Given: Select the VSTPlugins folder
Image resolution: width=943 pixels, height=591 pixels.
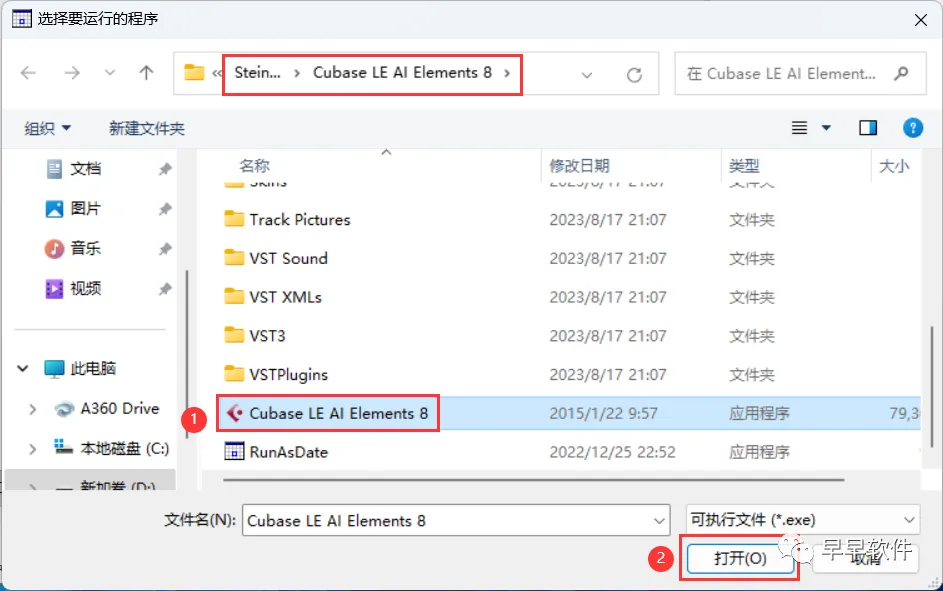Looking at the screenshot, I should [x=288, y=375].
